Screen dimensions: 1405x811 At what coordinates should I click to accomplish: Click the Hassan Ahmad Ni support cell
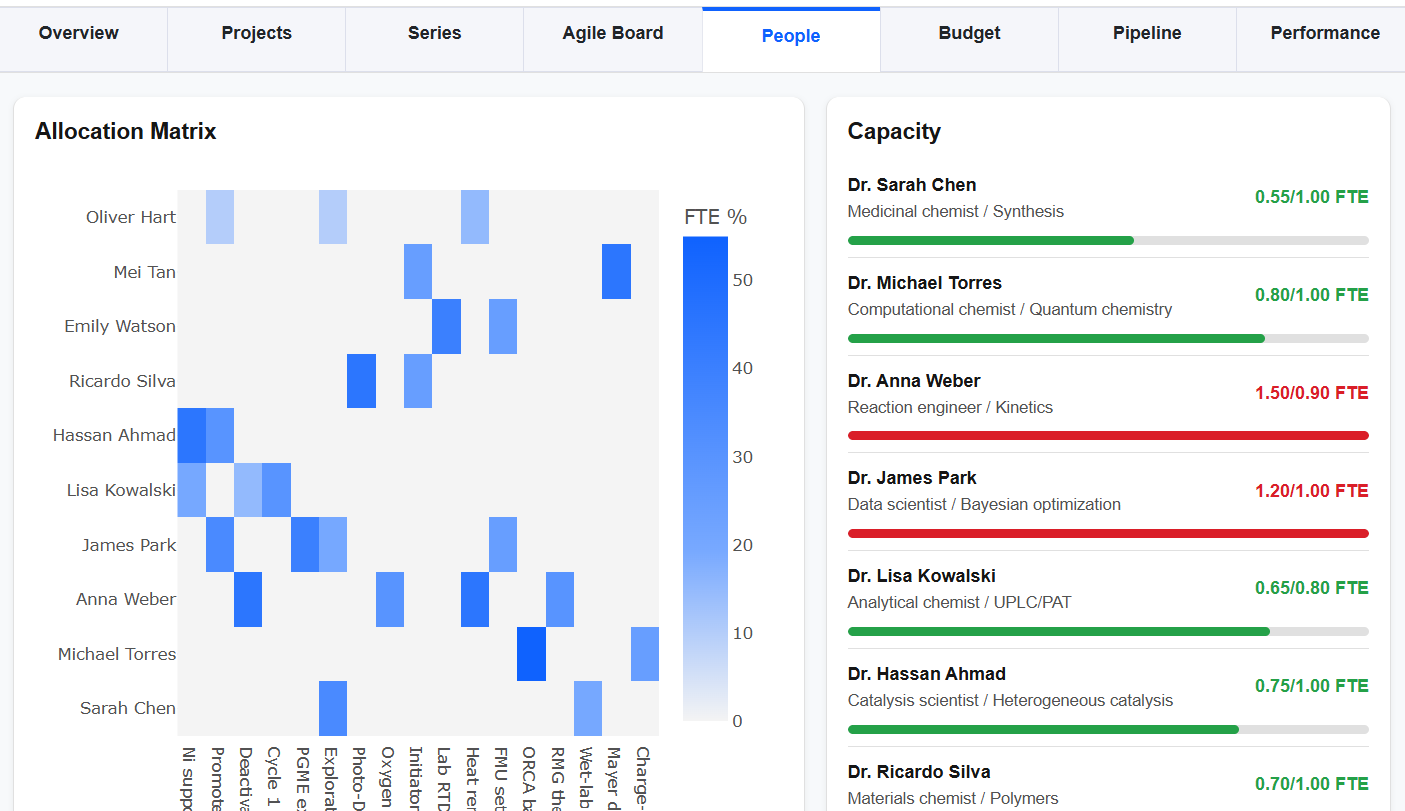pyautogui.click(x=192, y=436)
